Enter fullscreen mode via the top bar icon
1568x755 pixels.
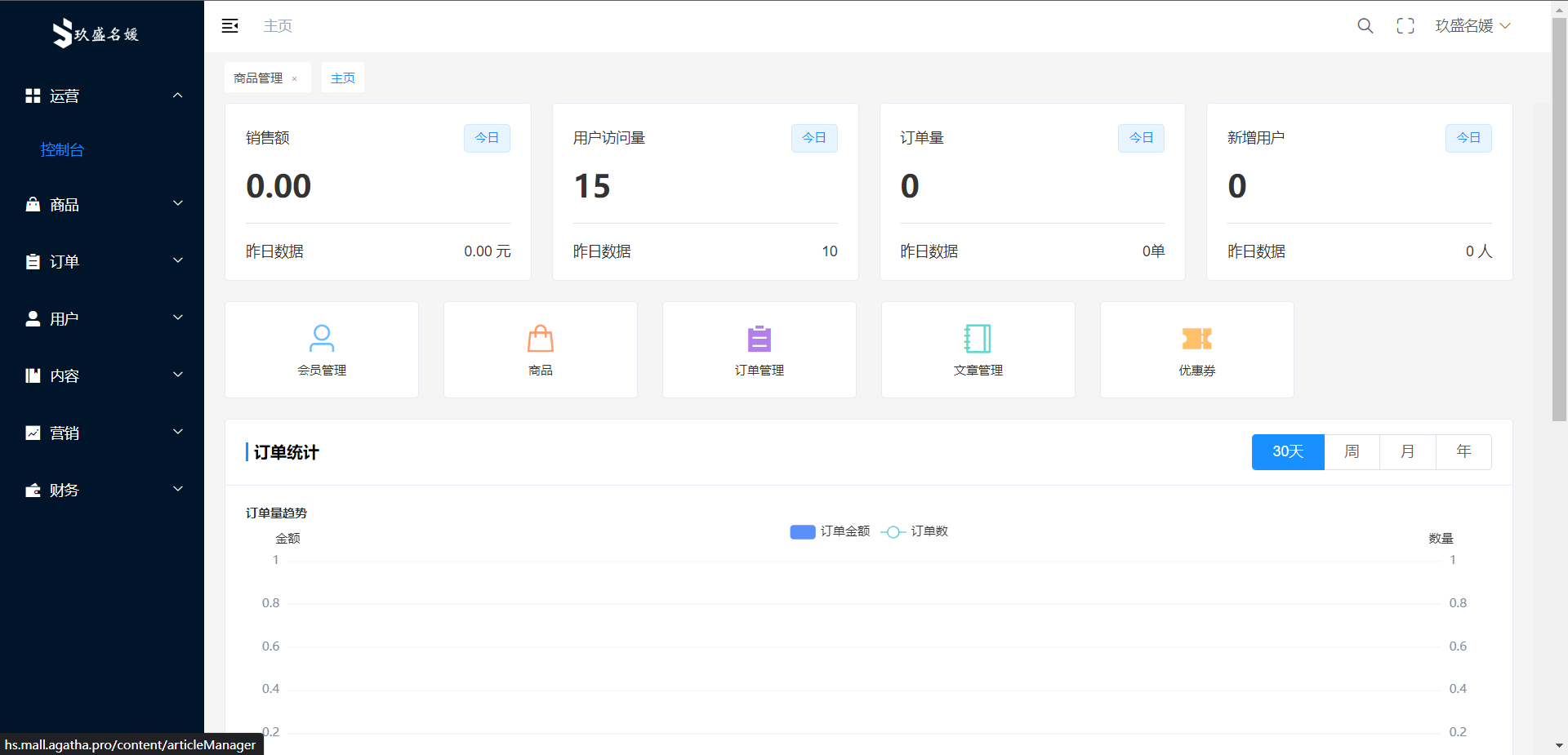click(1405, 26)
